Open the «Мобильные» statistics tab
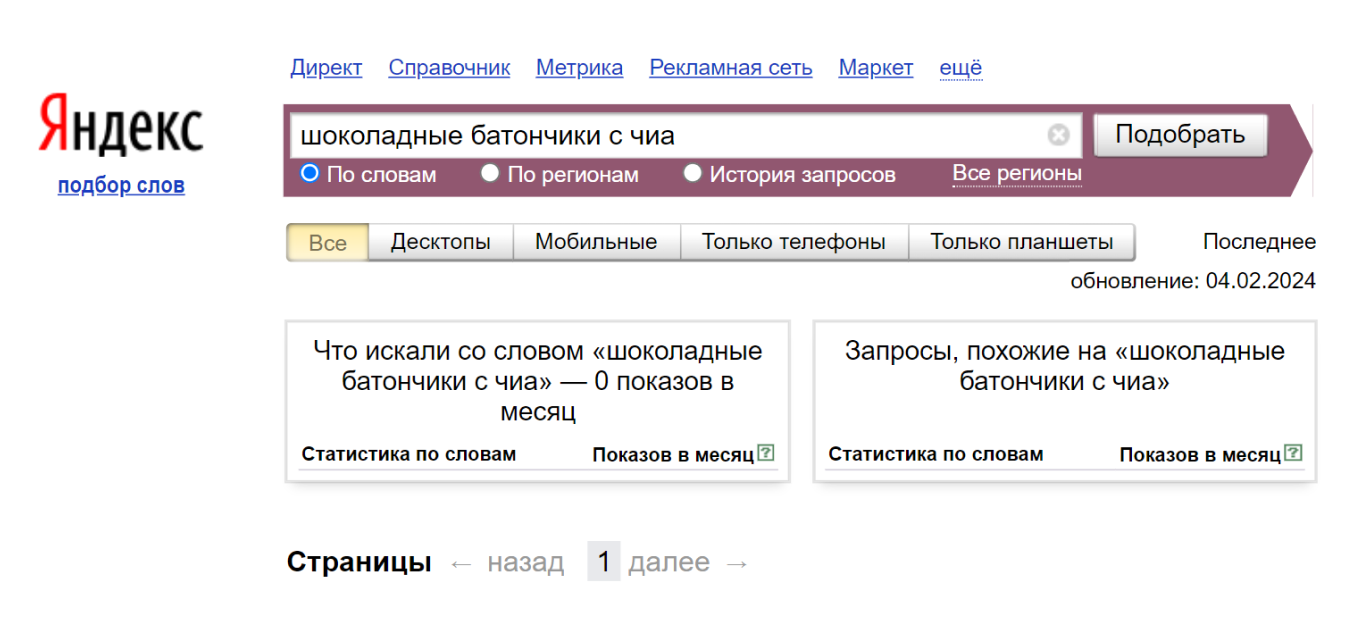Viewport: 1360px width, 639px height. coord(596,241)
